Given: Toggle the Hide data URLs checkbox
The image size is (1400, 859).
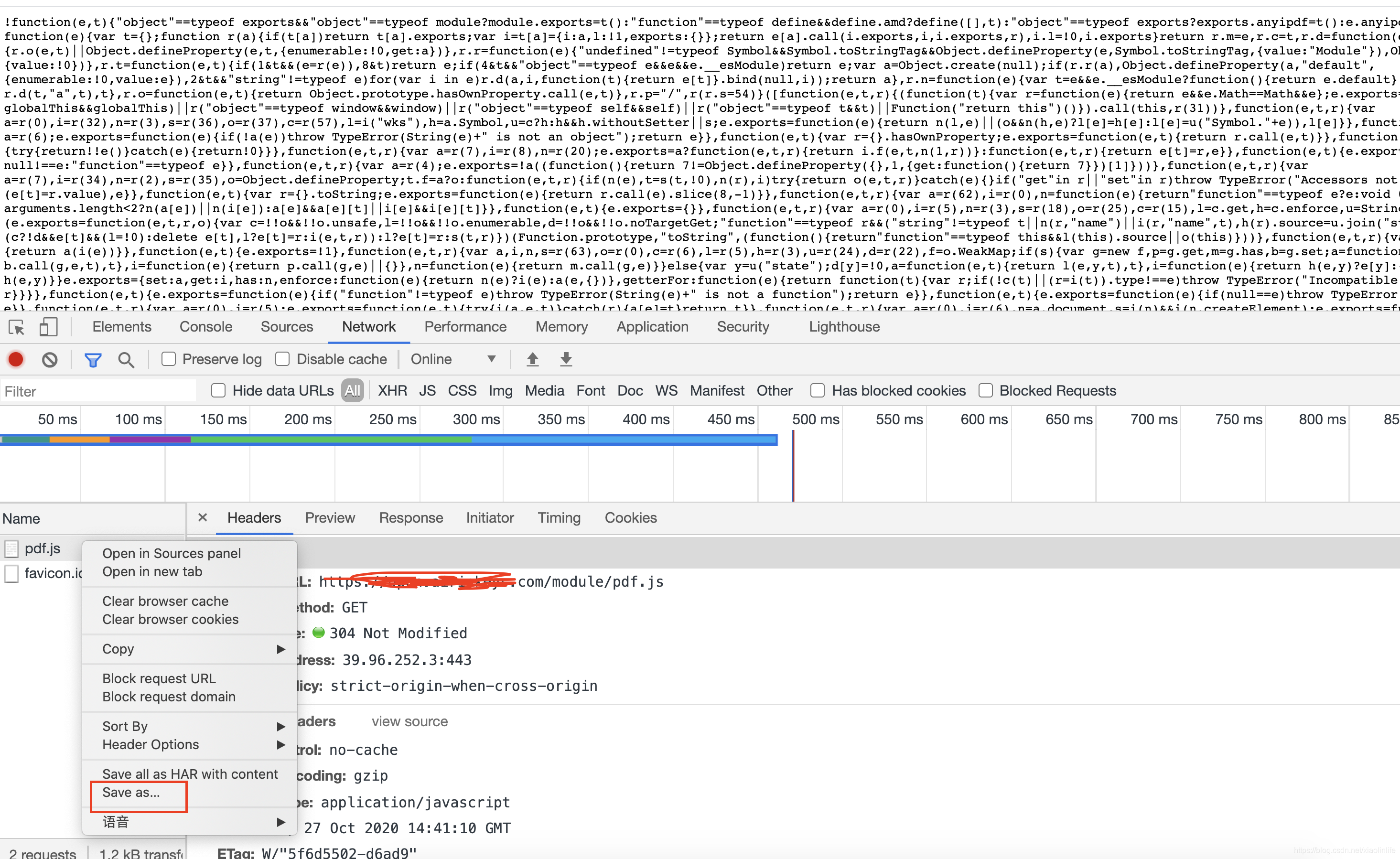Looking at the screenshot, I should click(x=218, y=390).
